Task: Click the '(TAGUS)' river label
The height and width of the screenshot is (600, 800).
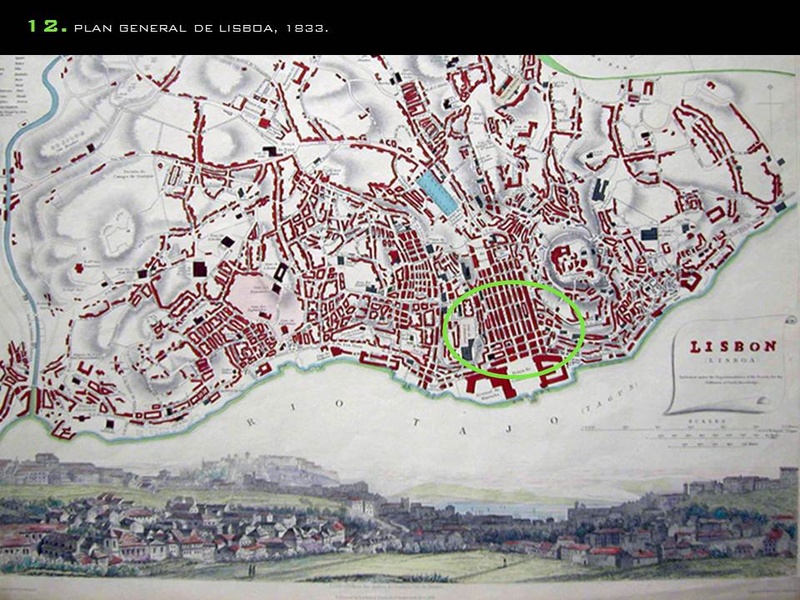Action: 609,398
